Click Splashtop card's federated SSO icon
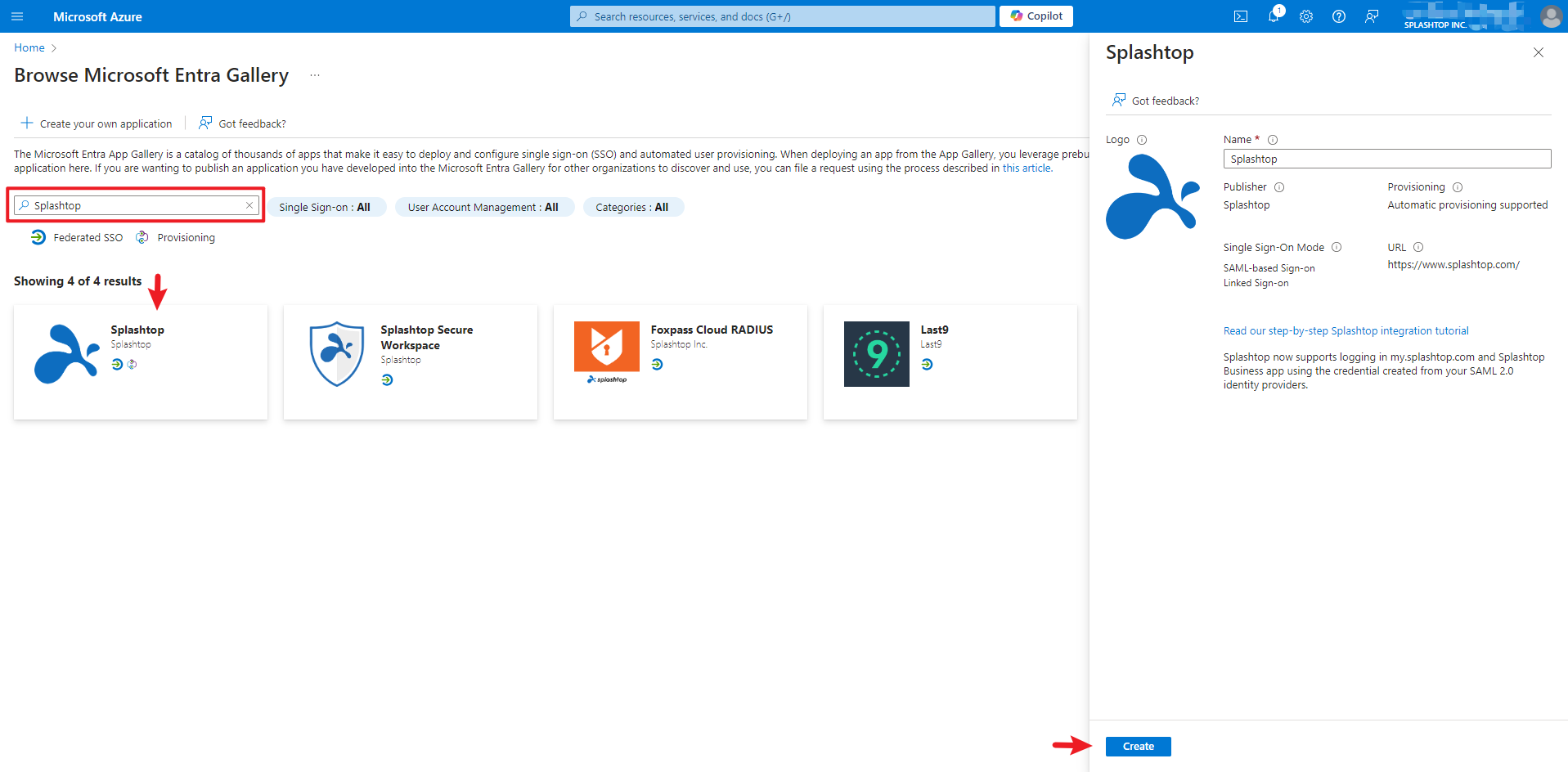The image size is (1568, 772). pyautogui.click(x=117, y=365)
